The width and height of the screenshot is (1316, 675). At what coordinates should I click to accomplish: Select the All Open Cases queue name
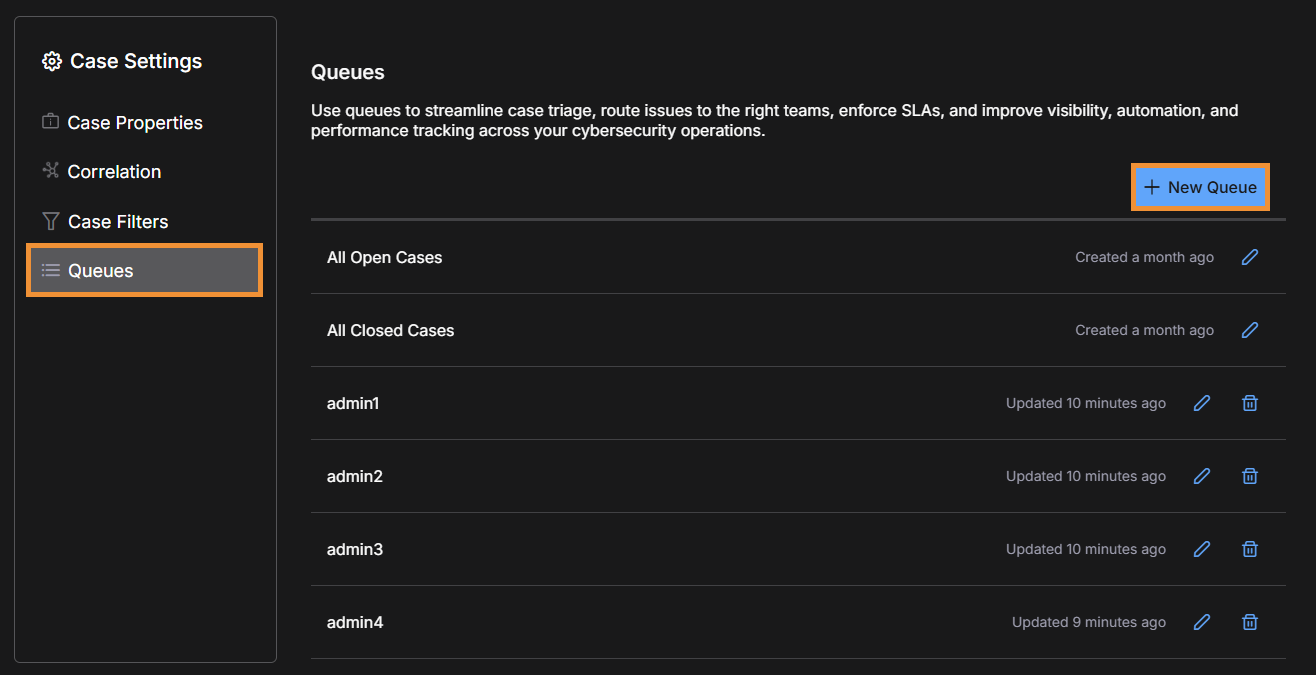384,257
